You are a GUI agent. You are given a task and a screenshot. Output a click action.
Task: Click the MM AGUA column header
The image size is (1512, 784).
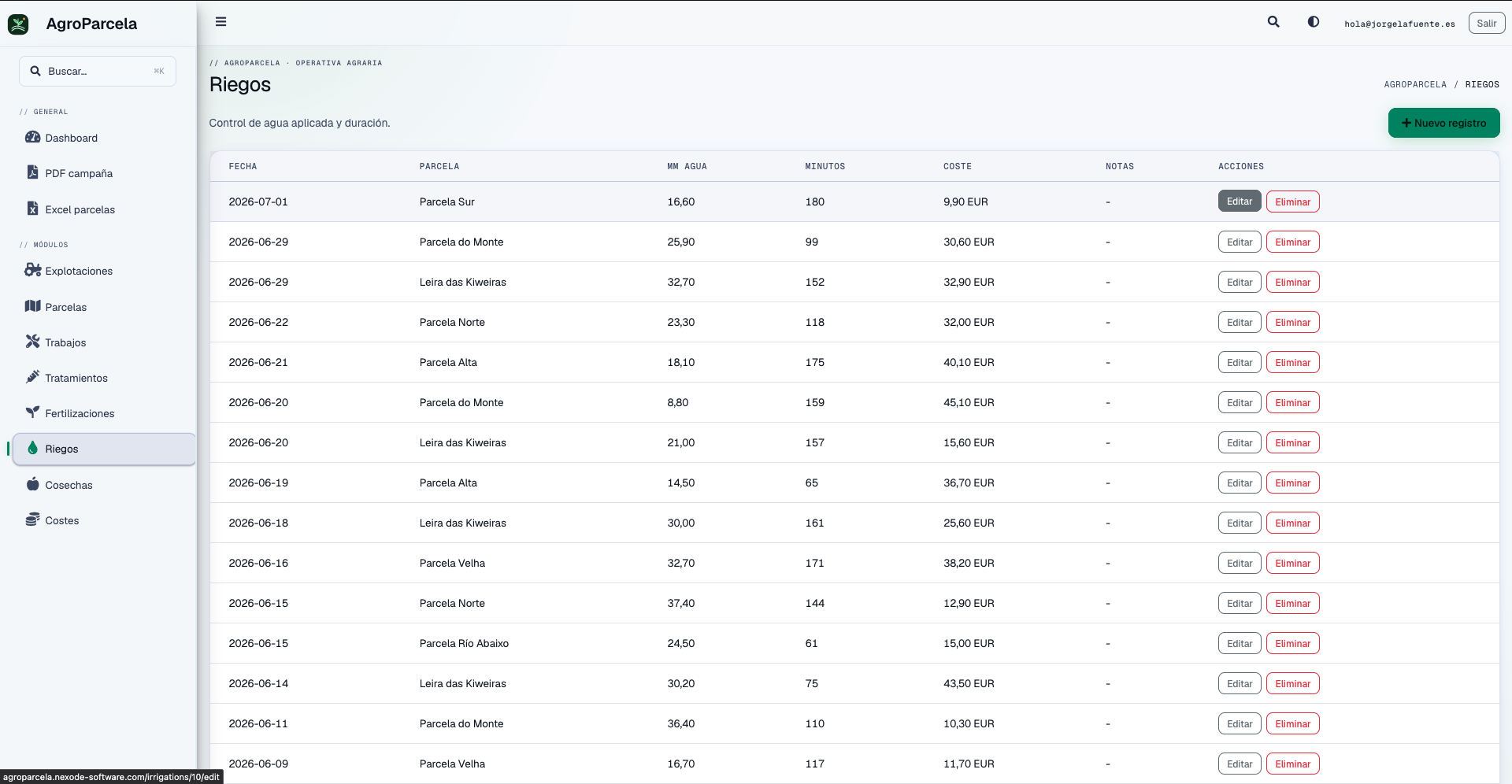[x=687, y=166]
